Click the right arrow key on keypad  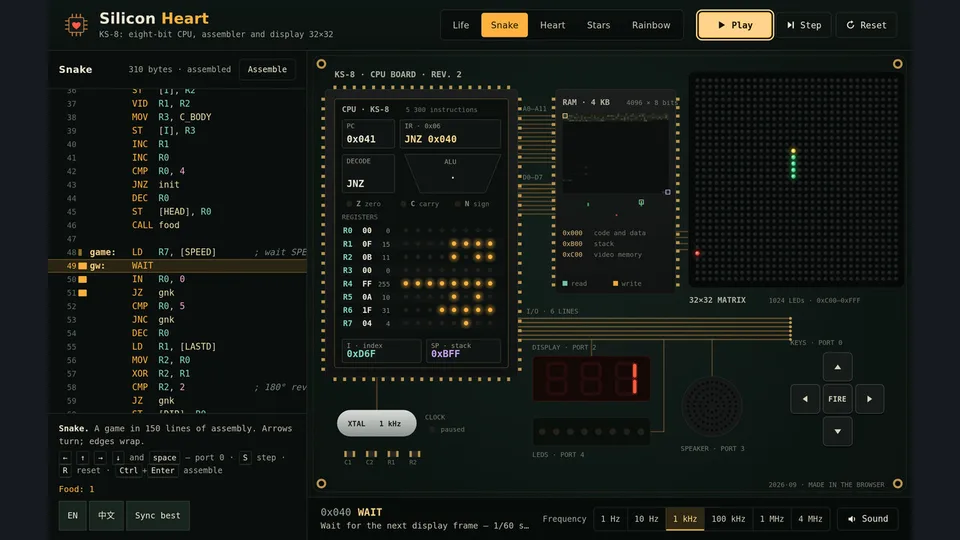click(869, 399)
